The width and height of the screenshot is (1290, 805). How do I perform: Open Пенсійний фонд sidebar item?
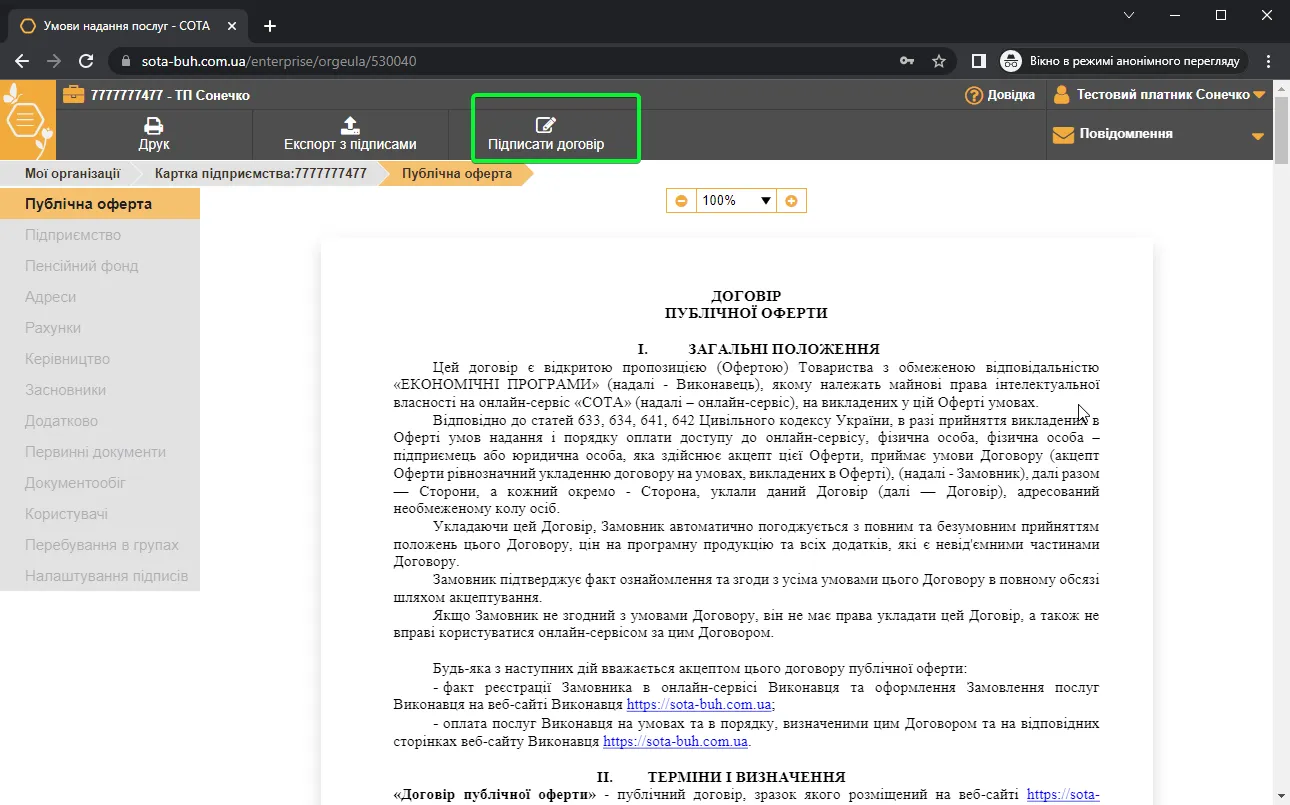click(x=100, y=266)
